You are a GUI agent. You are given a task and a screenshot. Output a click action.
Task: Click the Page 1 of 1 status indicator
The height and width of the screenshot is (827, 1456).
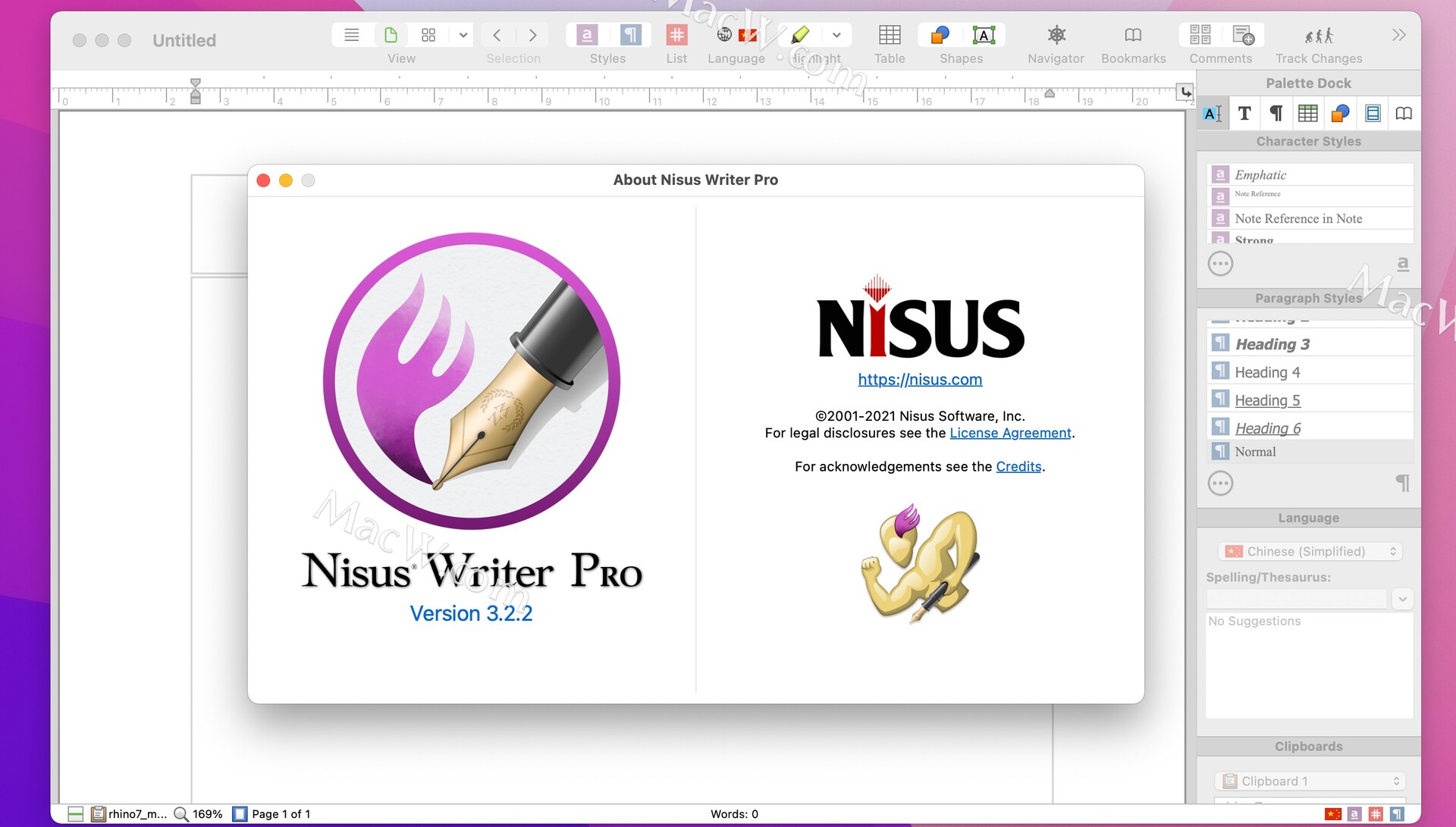[271, 814]
